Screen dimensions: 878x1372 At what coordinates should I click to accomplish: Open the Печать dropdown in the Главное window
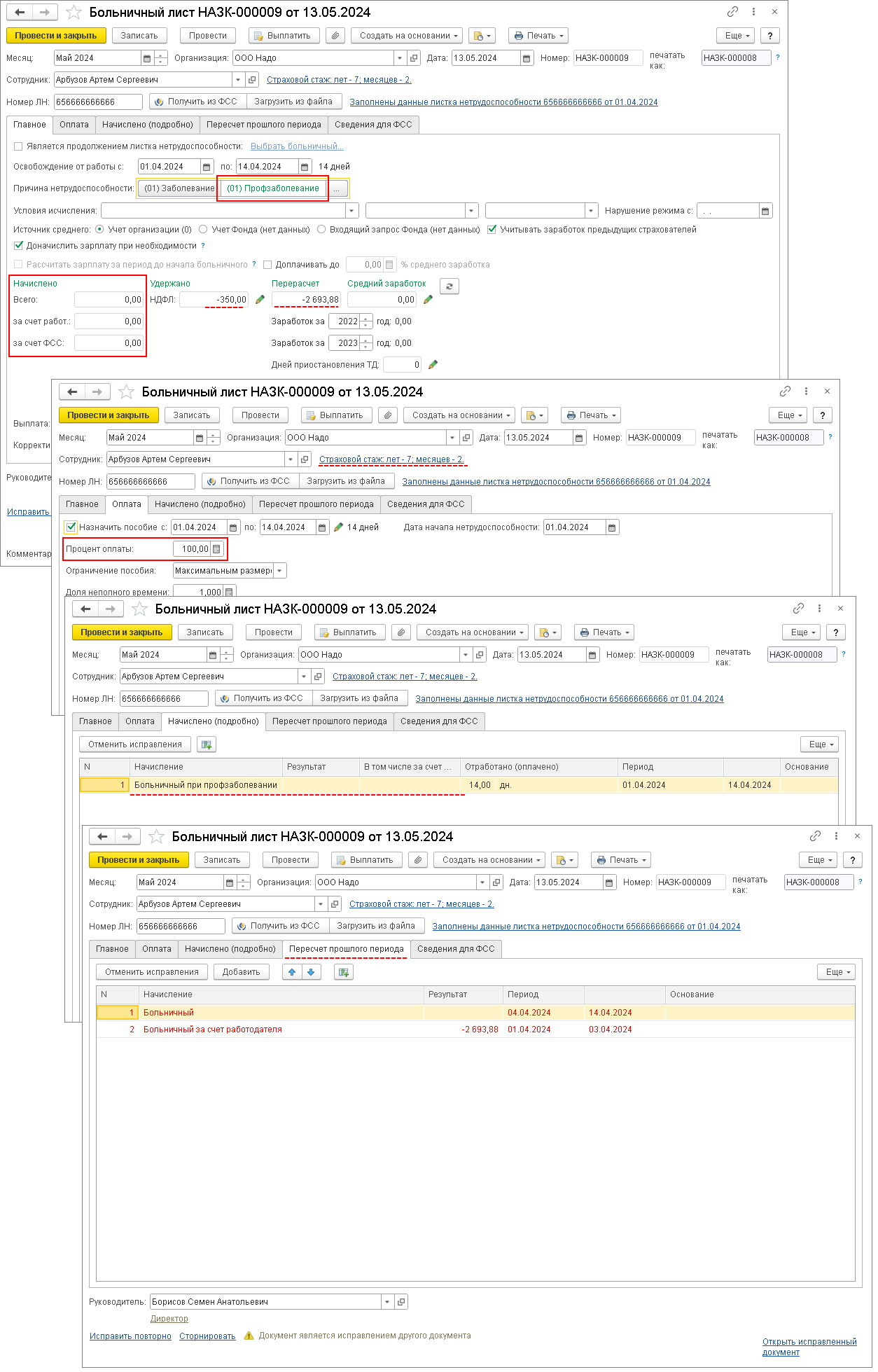[x=538, y=36]
